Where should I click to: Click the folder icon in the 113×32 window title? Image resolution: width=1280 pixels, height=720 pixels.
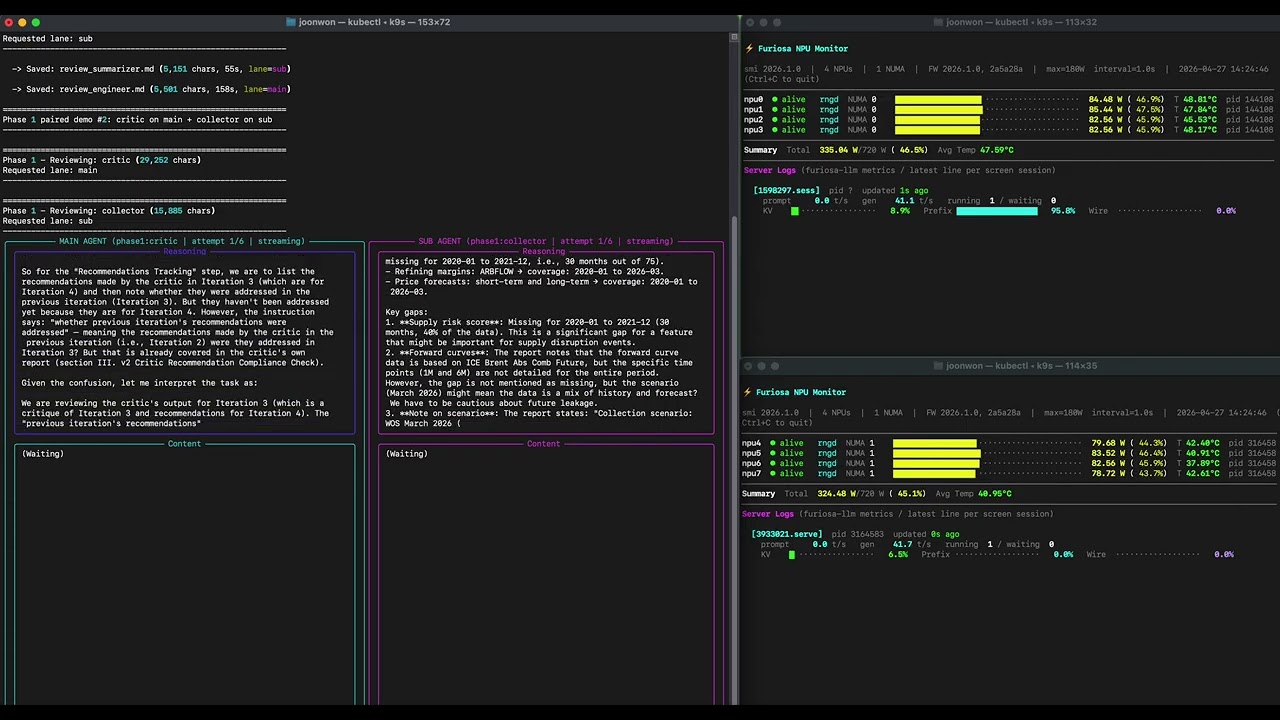coord(938,22)
